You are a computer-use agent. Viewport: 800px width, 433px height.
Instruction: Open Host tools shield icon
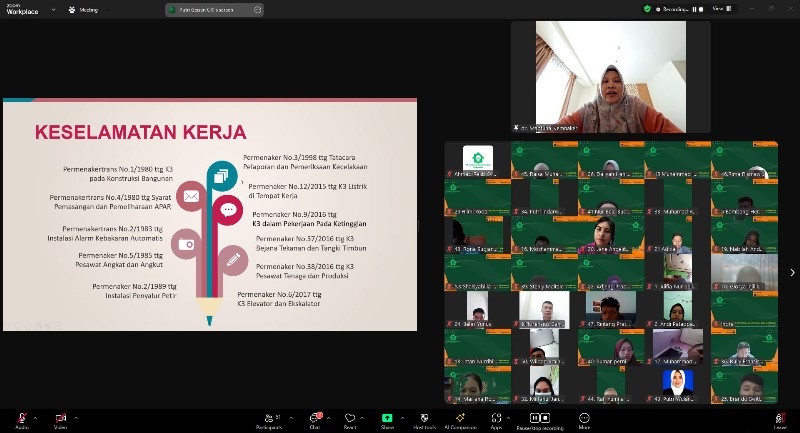(x=424, y=420)
